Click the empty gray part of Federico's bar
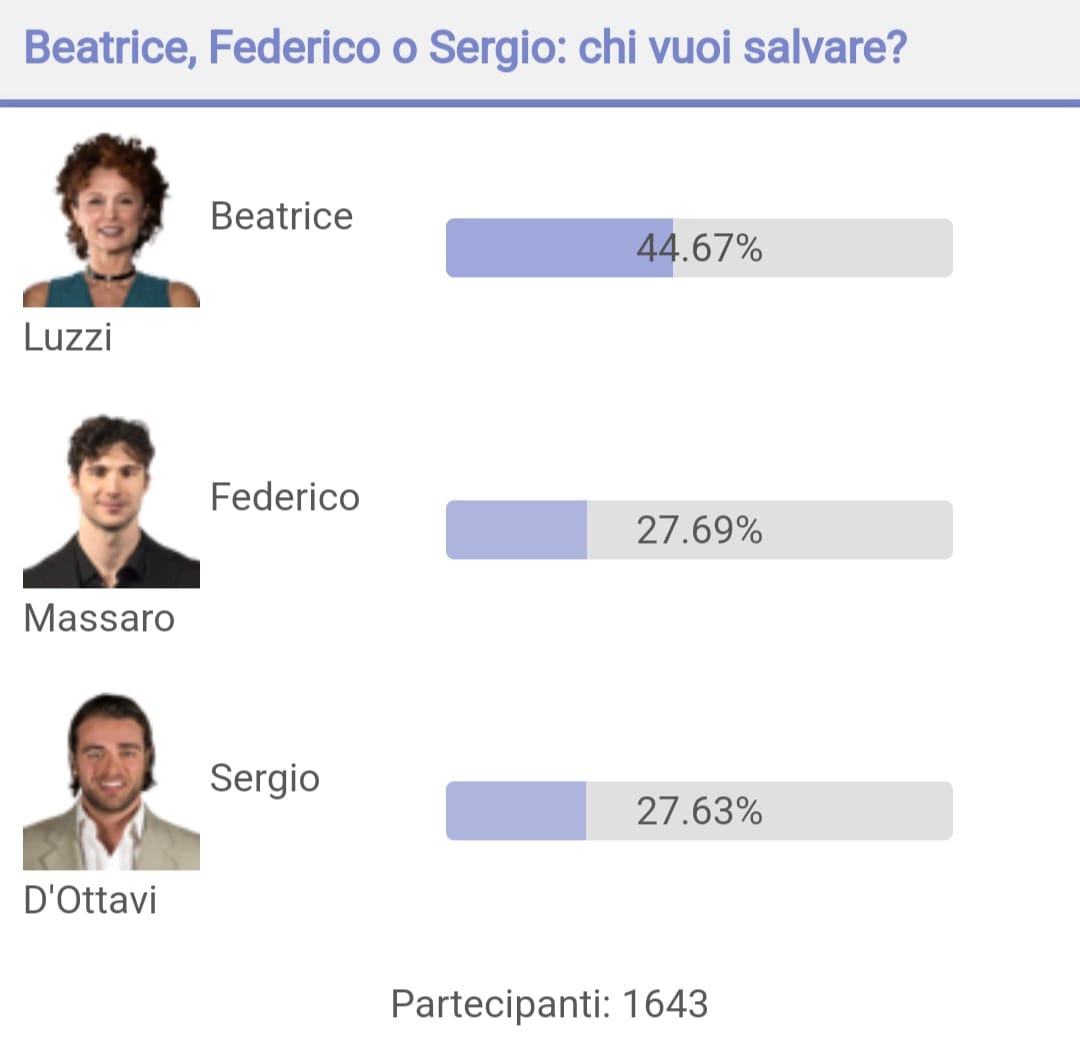Image resolution: width=1080 pixels, height=1055 pixels. (x=769, y=530)
